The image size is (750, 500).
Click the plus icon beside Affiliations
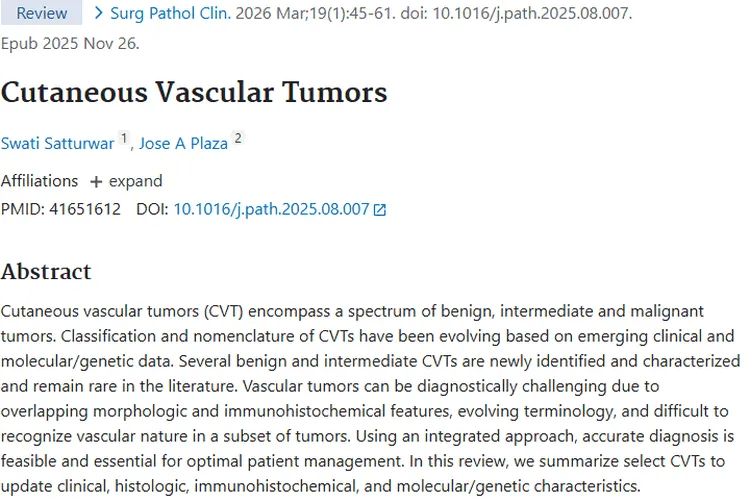point(96,182)
